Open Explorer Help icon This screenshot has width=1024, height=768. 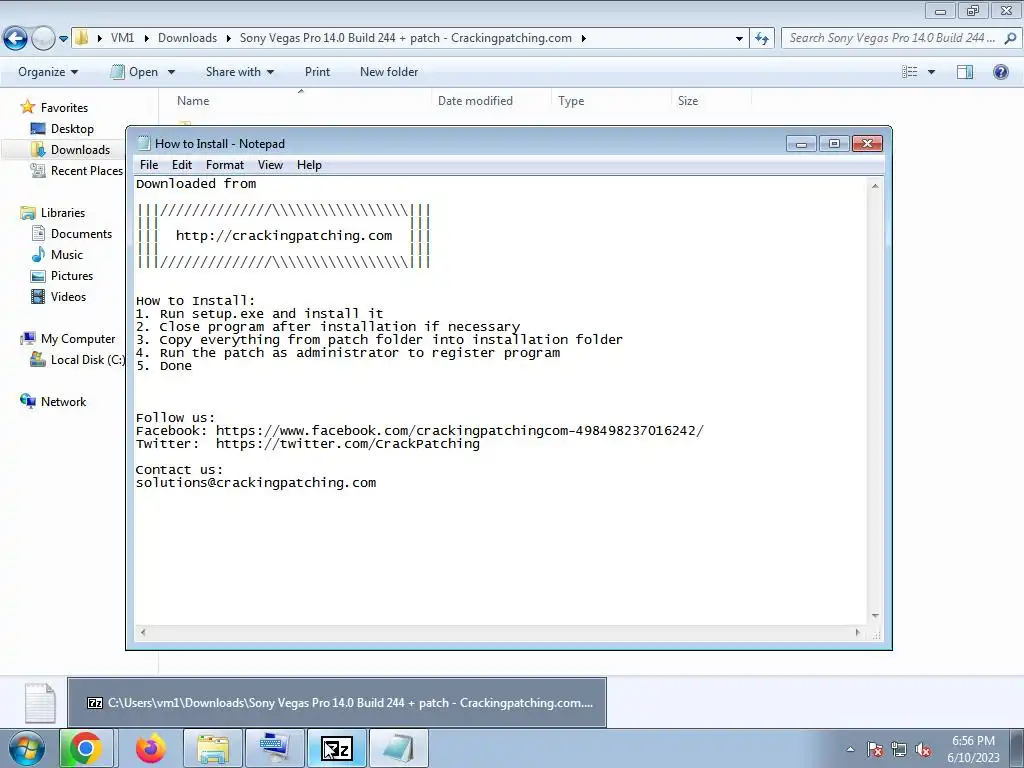click(x=1000, y=72)
